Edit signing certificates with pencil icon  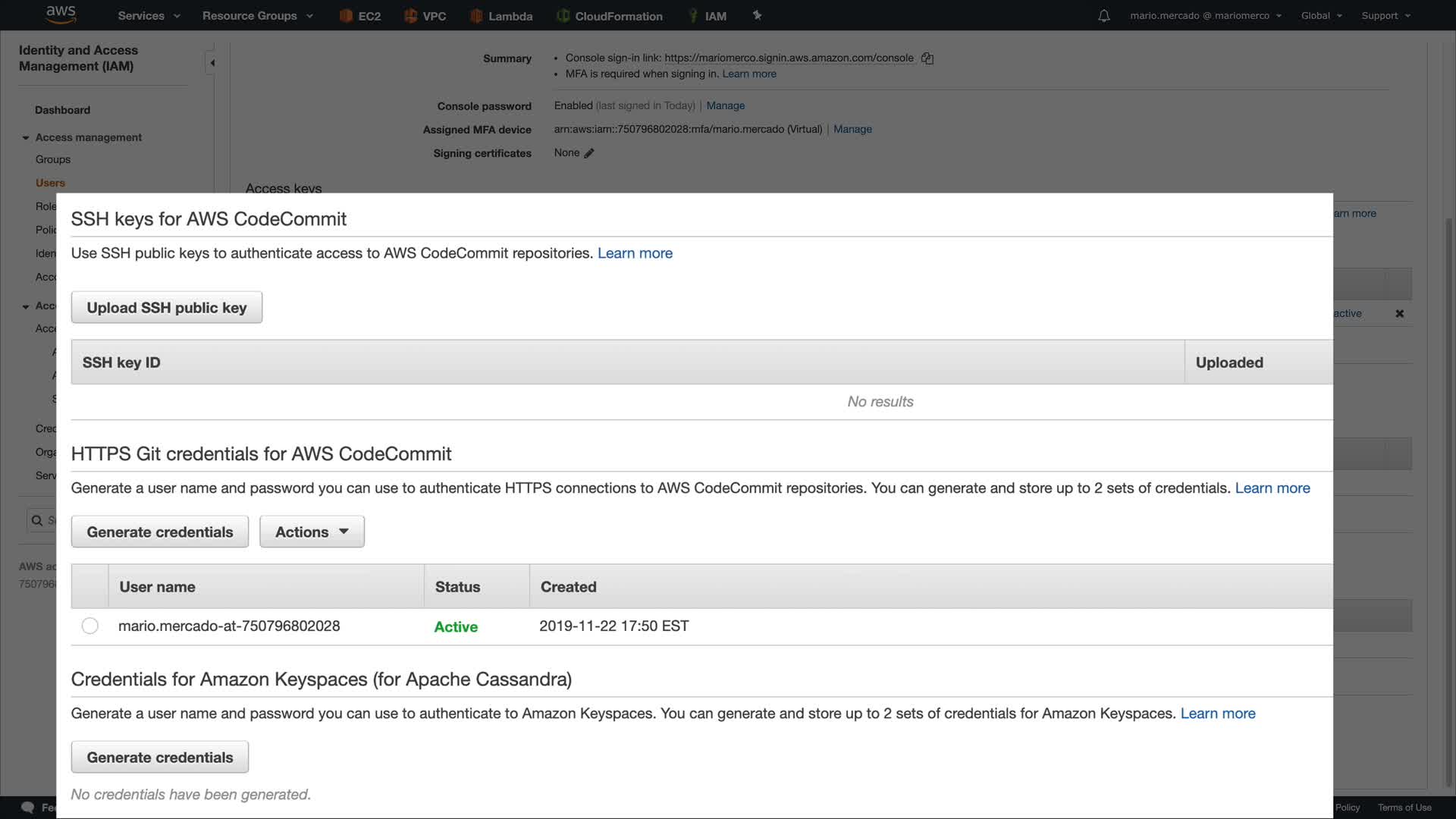pos(589,153)
